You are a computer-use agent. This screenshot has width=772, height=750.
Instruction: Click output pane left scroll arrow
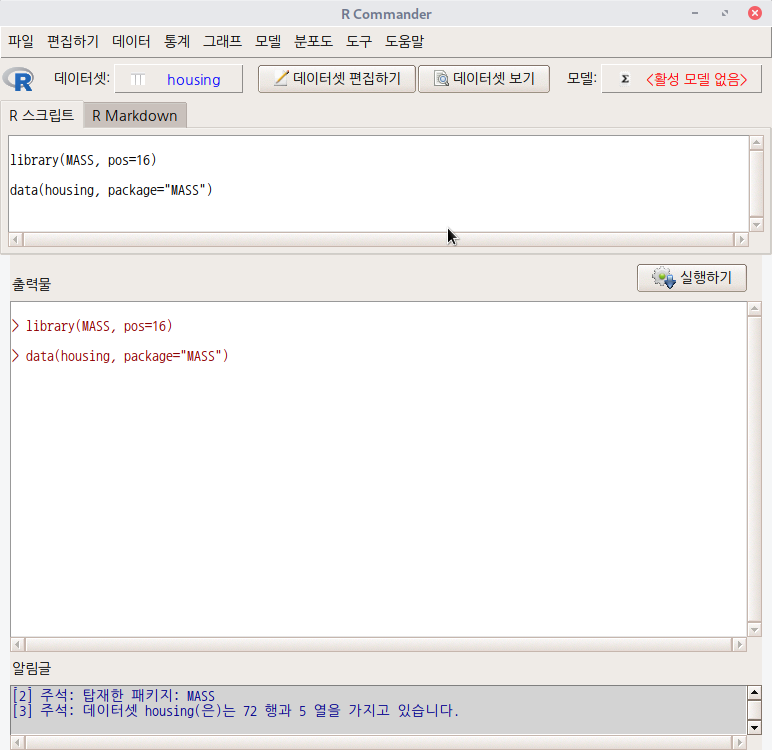point(18,644)
